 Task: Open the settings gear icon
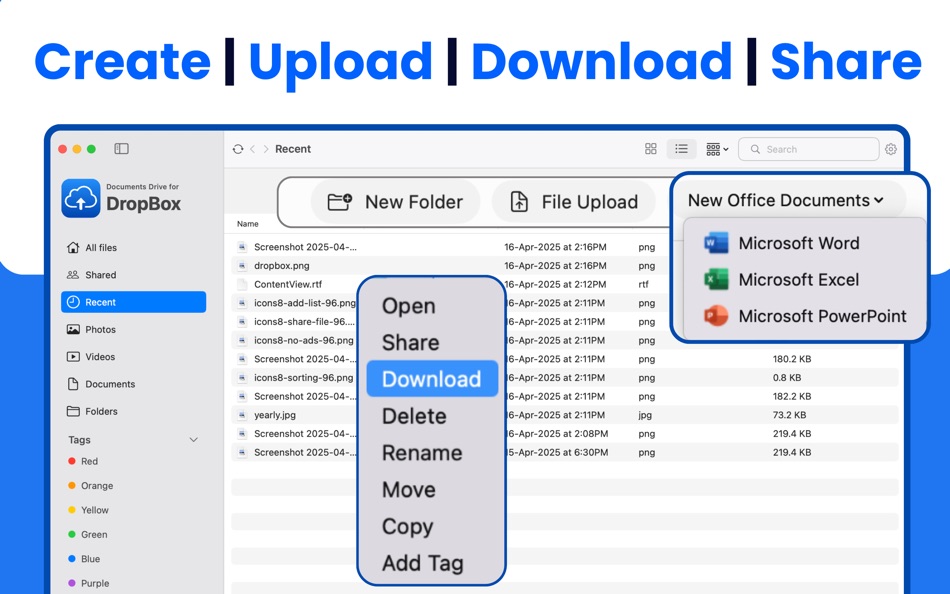(891, 149)
